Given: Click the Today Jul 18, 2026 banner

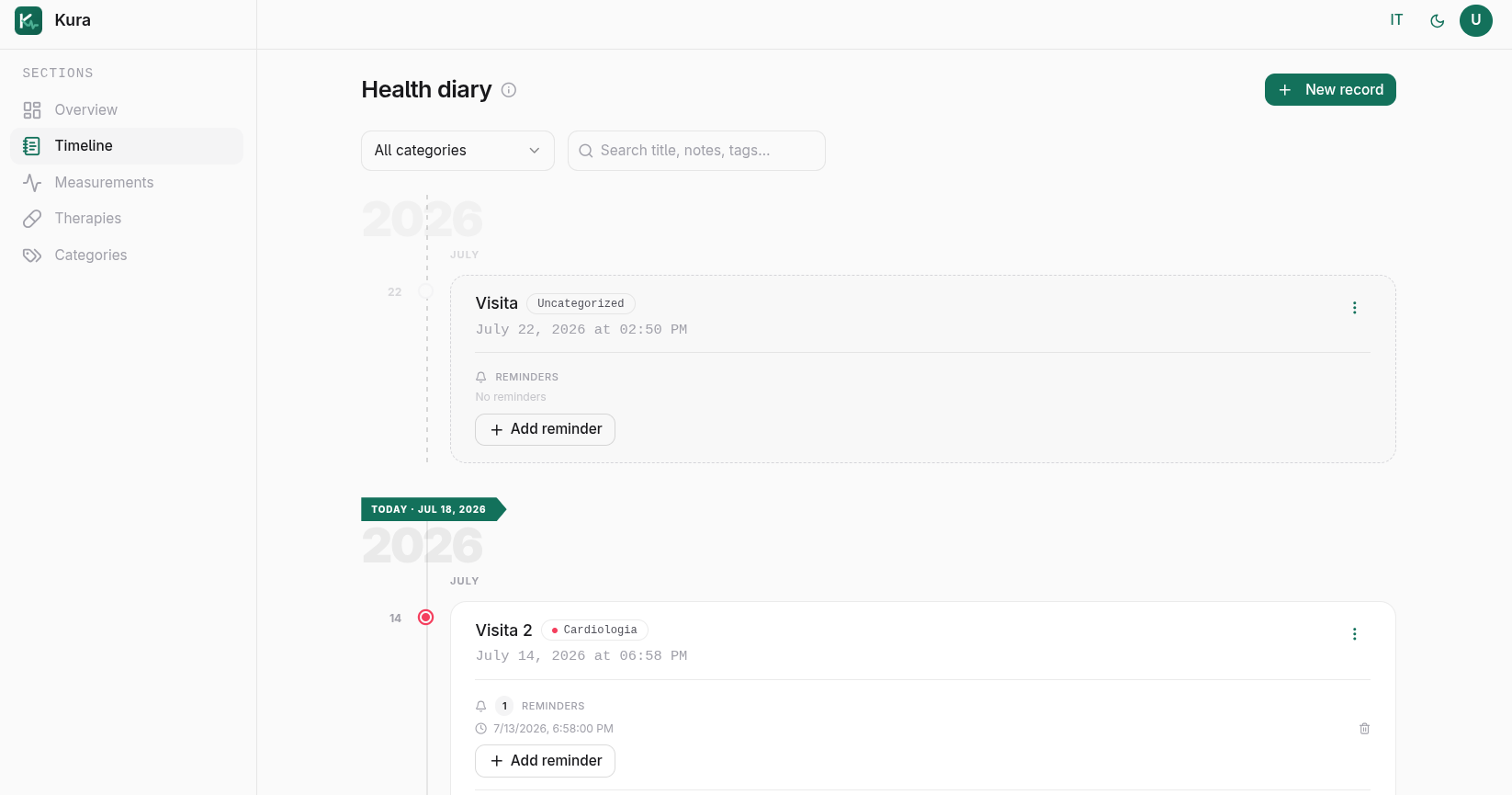Looking at the screenshot, I should [x=433, y=509].
